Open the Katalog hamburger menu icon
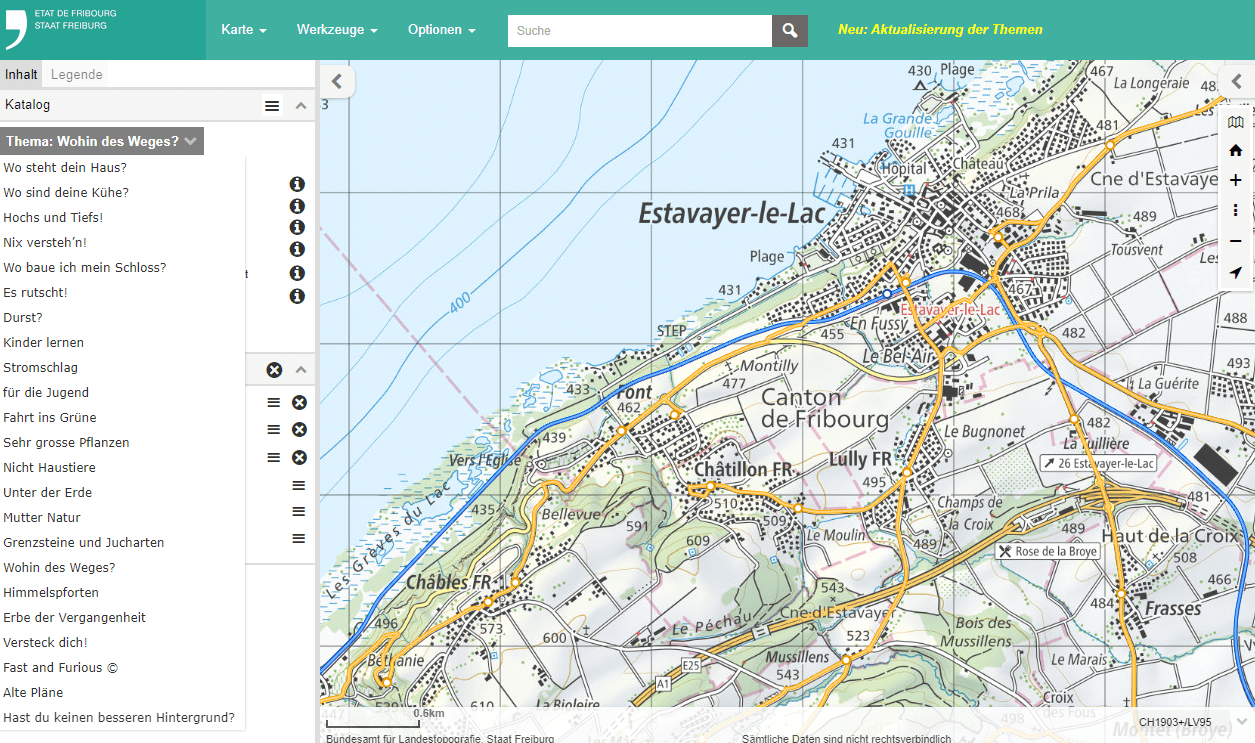This screenshot has width=1255, height=743. click(x=272, y=105)
